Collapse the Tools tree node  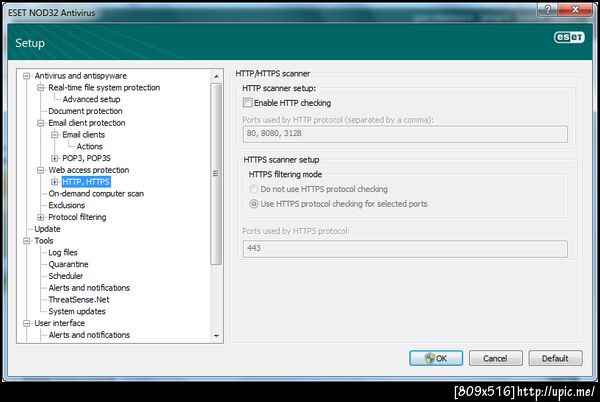26,241
